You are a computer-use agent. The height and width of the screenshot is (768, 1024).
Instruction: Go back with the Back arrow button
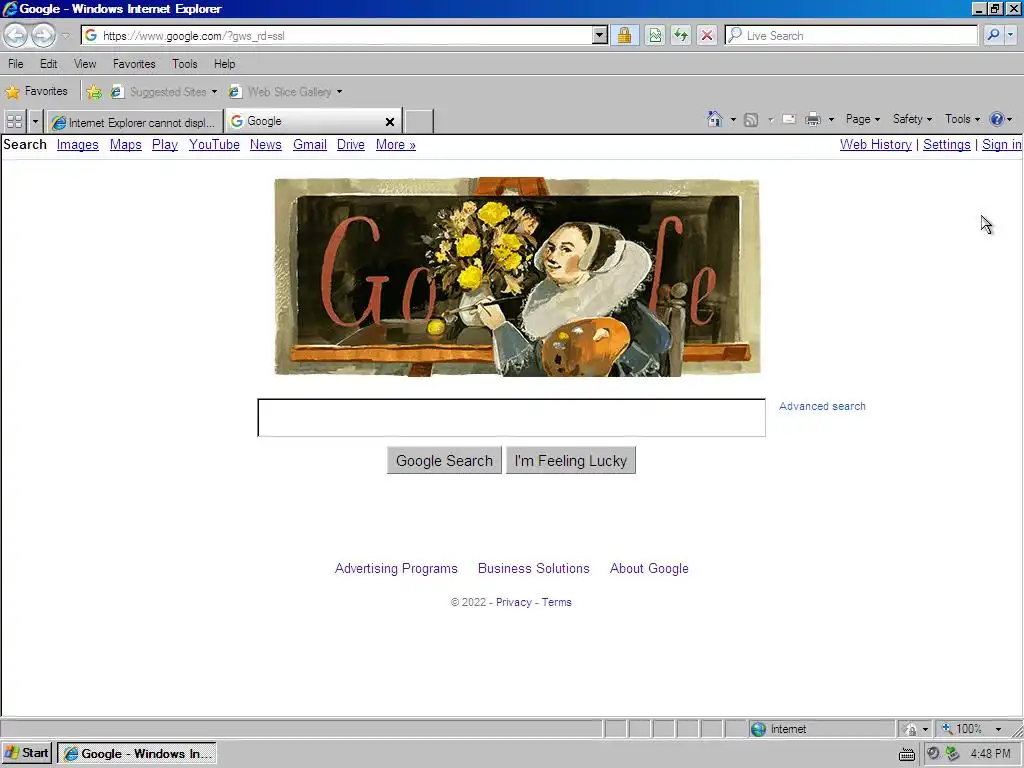[16, 35]
